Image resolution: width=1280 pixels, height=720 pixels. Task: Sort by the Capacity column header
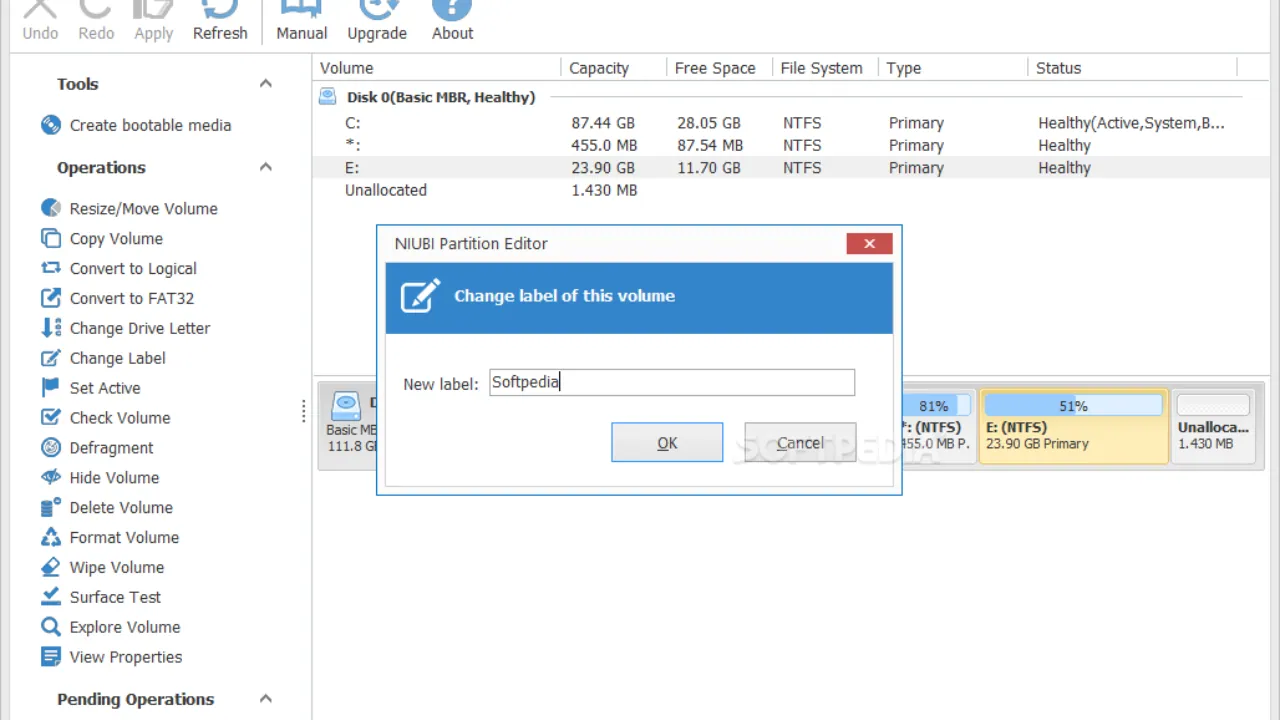[614, 68]
